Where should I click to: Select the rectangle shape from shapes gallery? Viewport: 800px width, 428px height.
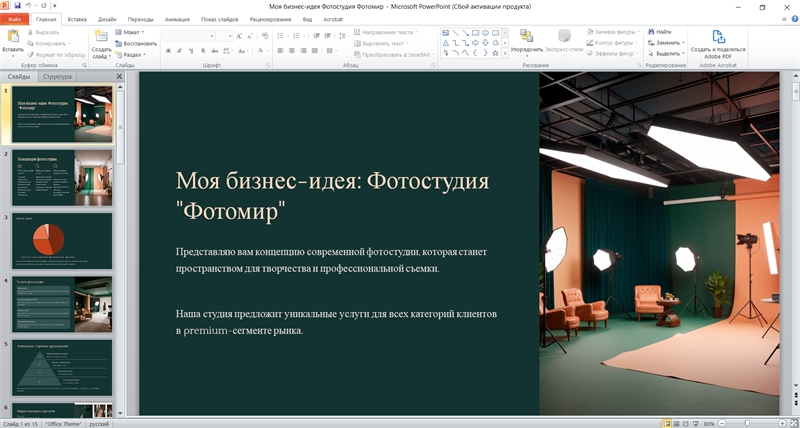tap(475, 33)
